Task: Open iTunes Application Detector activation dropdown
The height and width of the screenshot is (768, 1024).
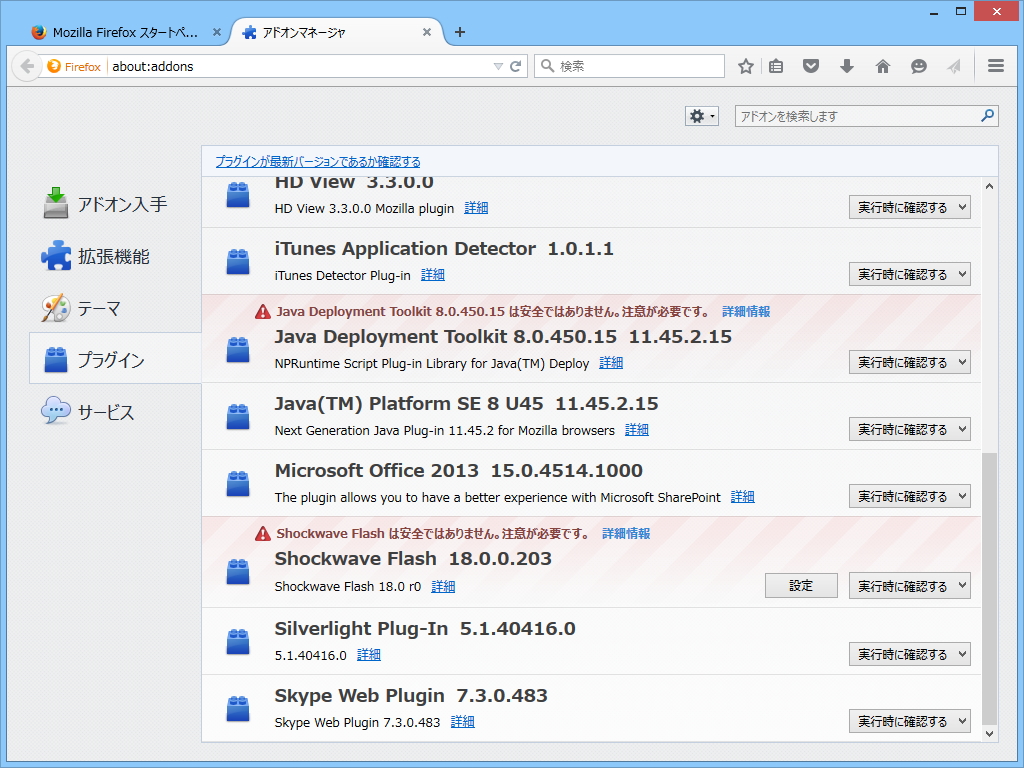Action: [910, 274]
